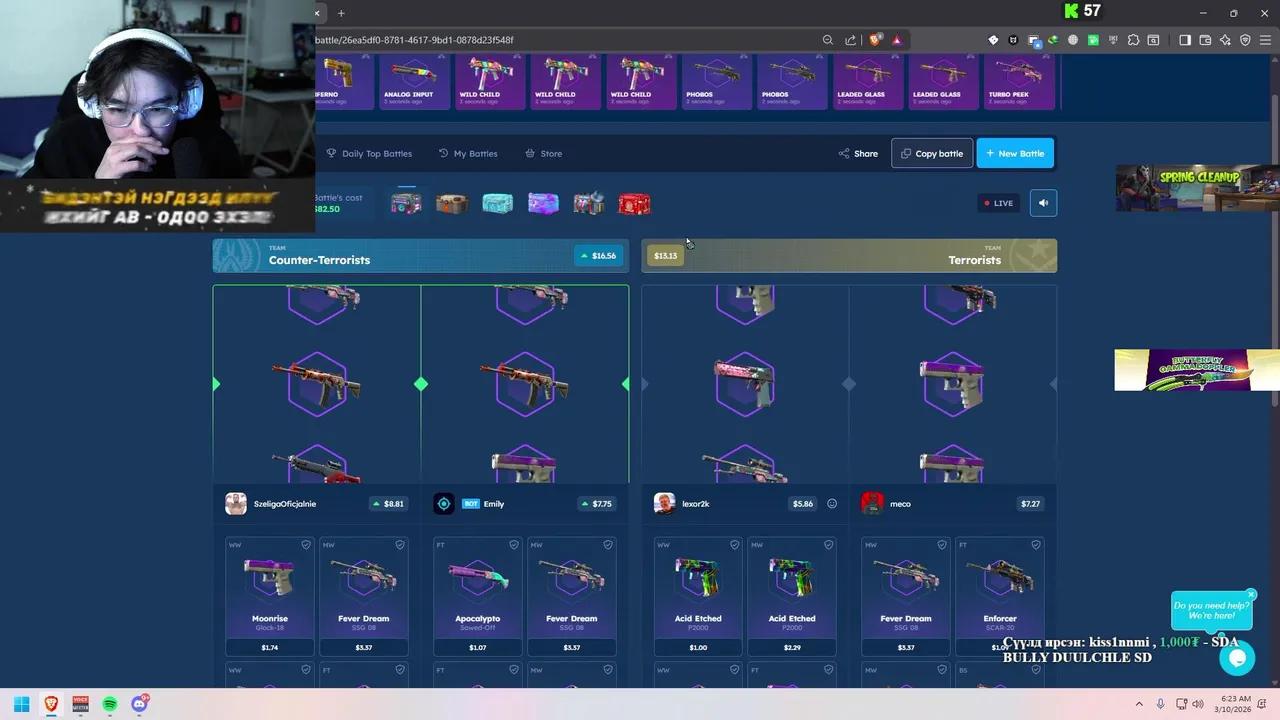Expand Counter-Terrorists team total chevron
Image resolution: width=1280 pixels, height=720 pixels.
pyautogui.click(x=585, y=255)
